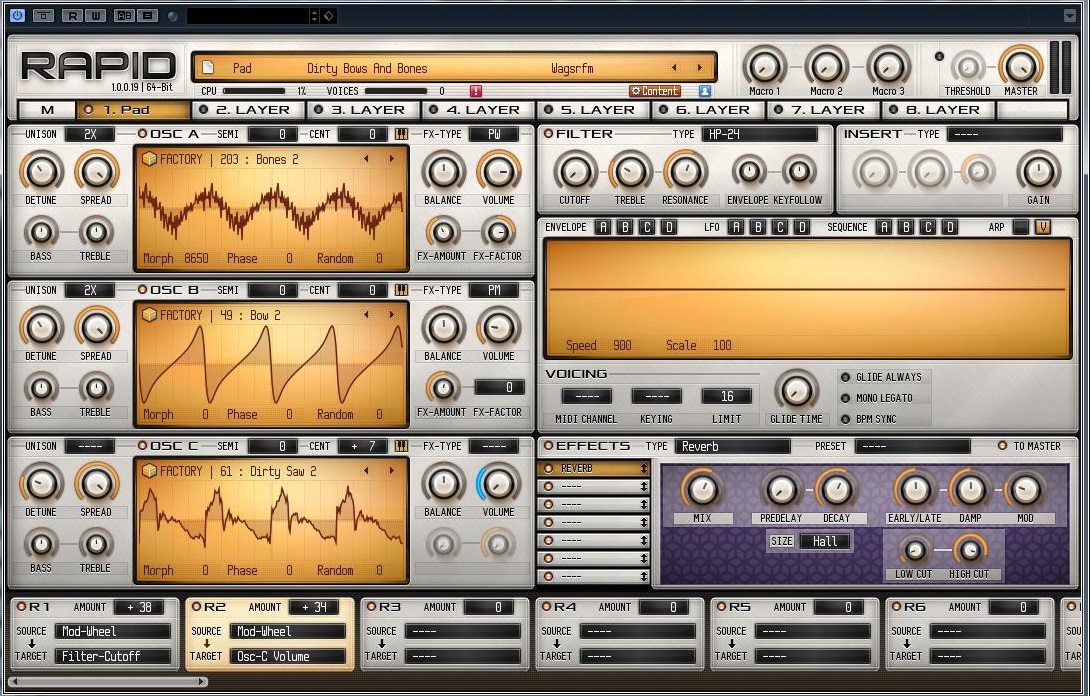Go to previous preset with left arrow
Image resolution: width=1090 pixels, height=696 pixels.
pos(674,67)
